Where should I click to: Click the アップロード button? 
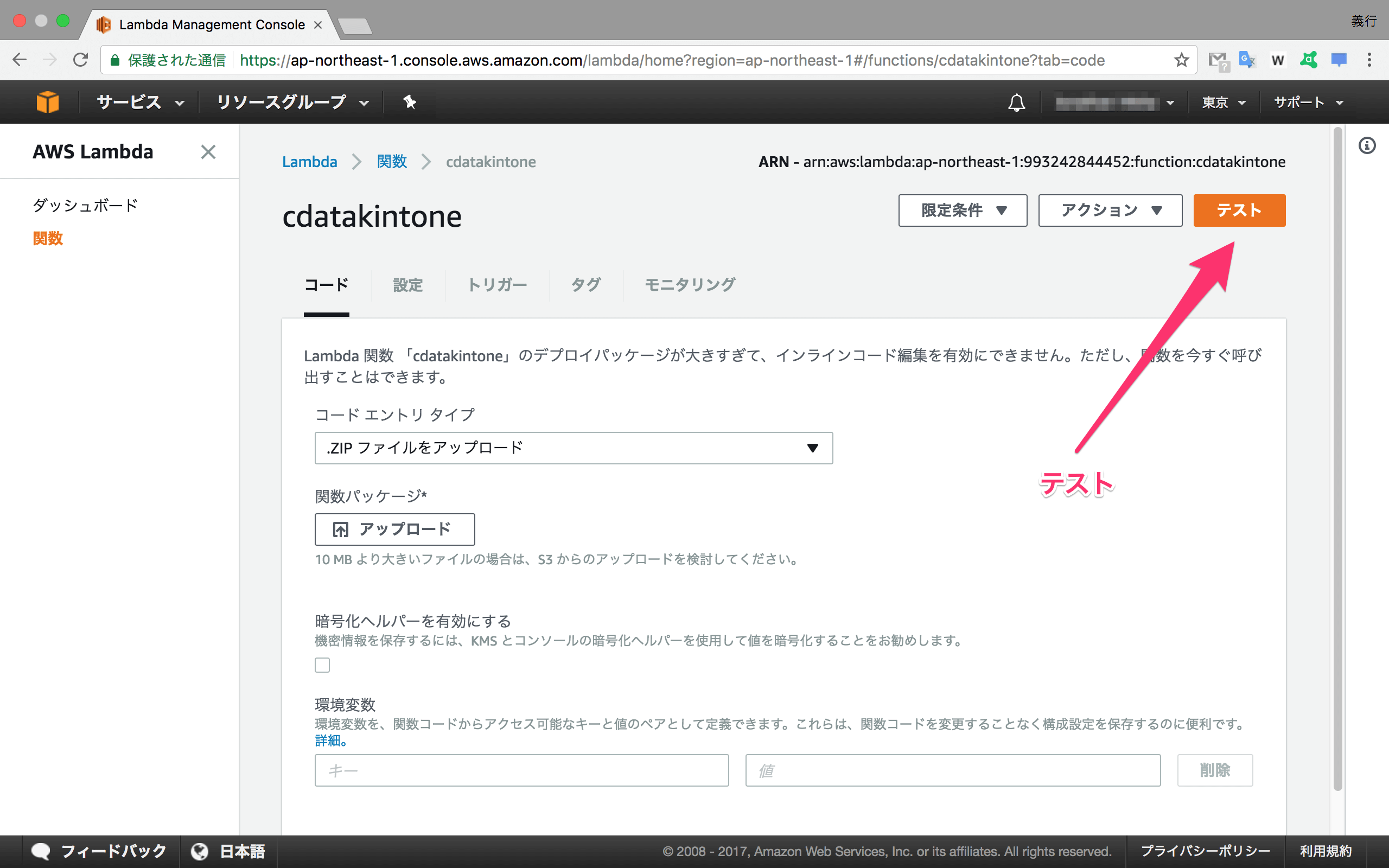394,529
